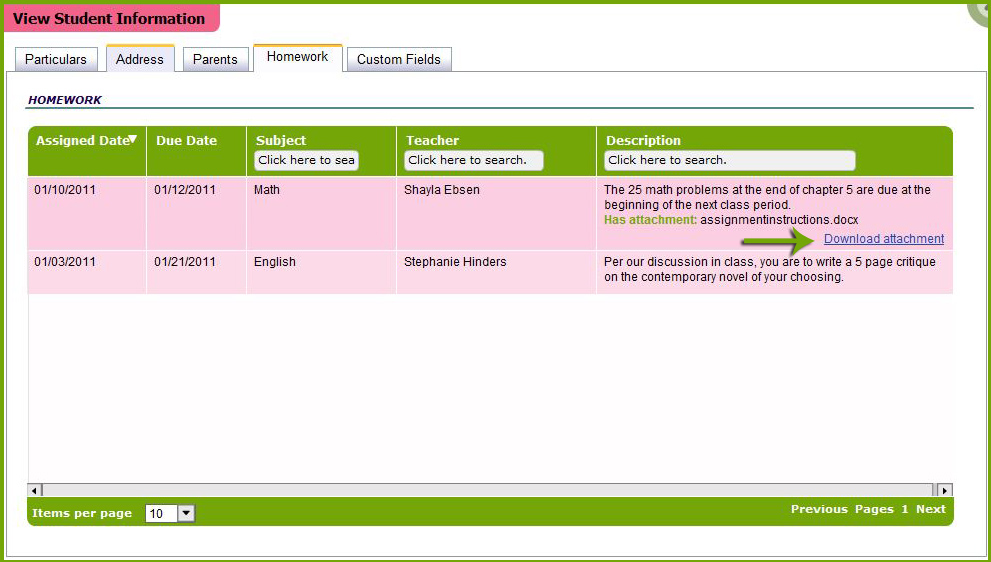Click the Description search input
Viewport: 991px width, 562px height.
coord(729,160)
